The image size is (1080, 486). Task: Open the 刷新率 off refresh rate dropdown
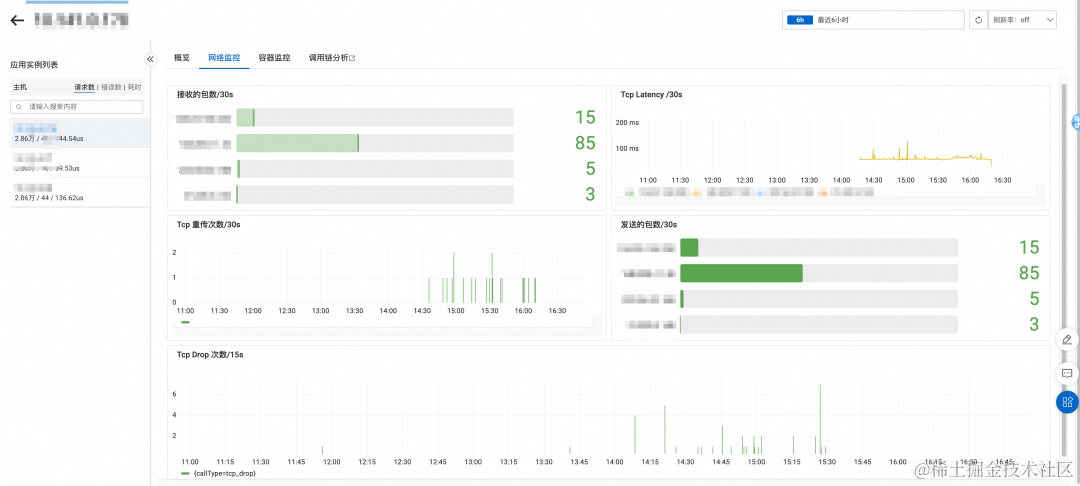click(1022, 20)
